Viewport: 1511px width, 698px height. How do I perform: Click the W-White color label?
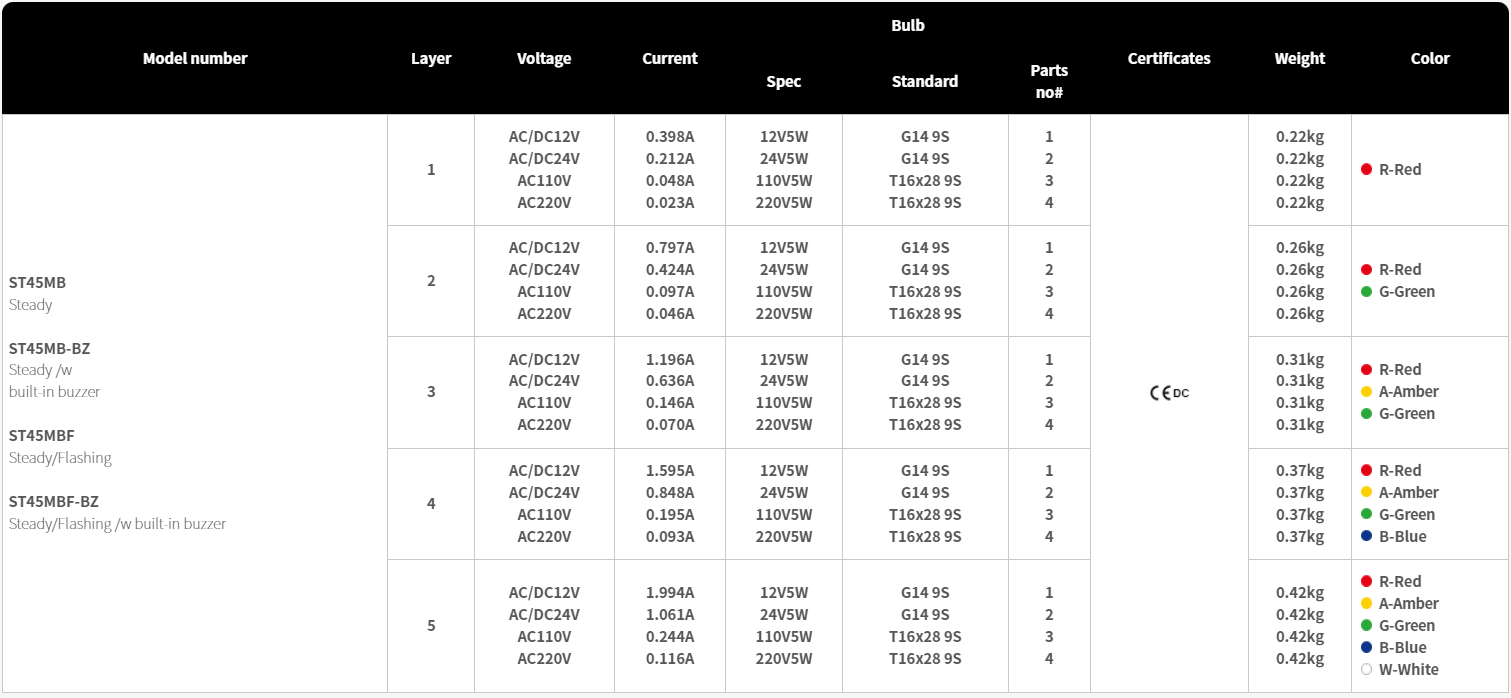coord(1408,670)
